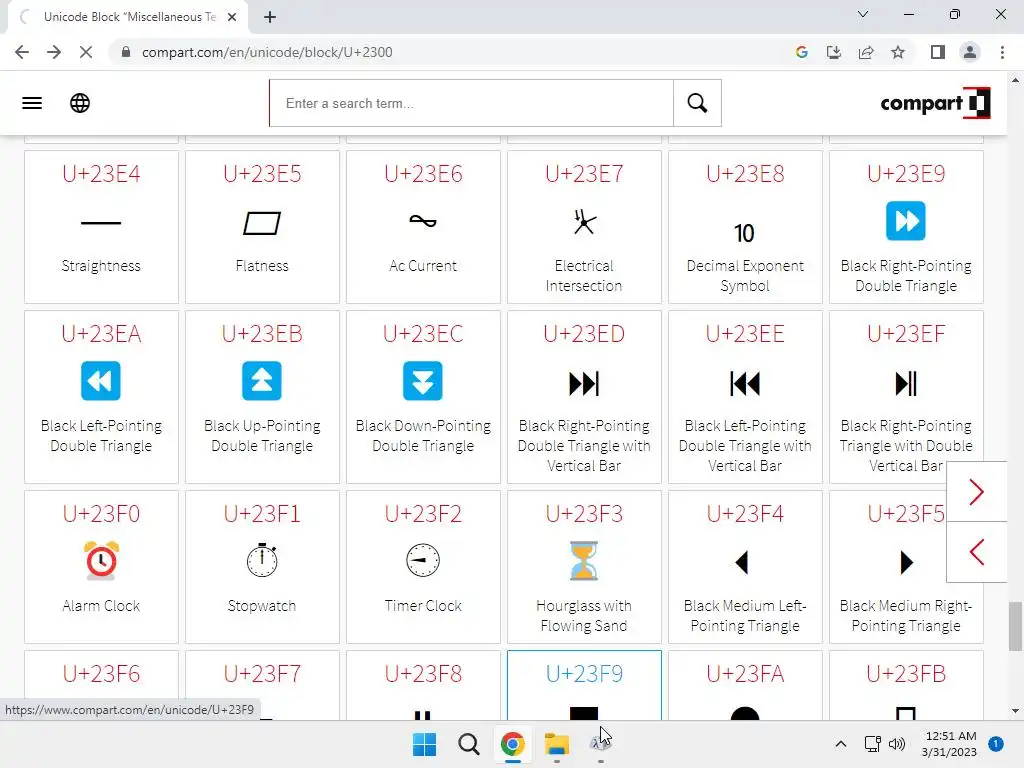This screenshot has height=768, width=1024.
Task: Stop loading the page
Action: pos(86,52)
